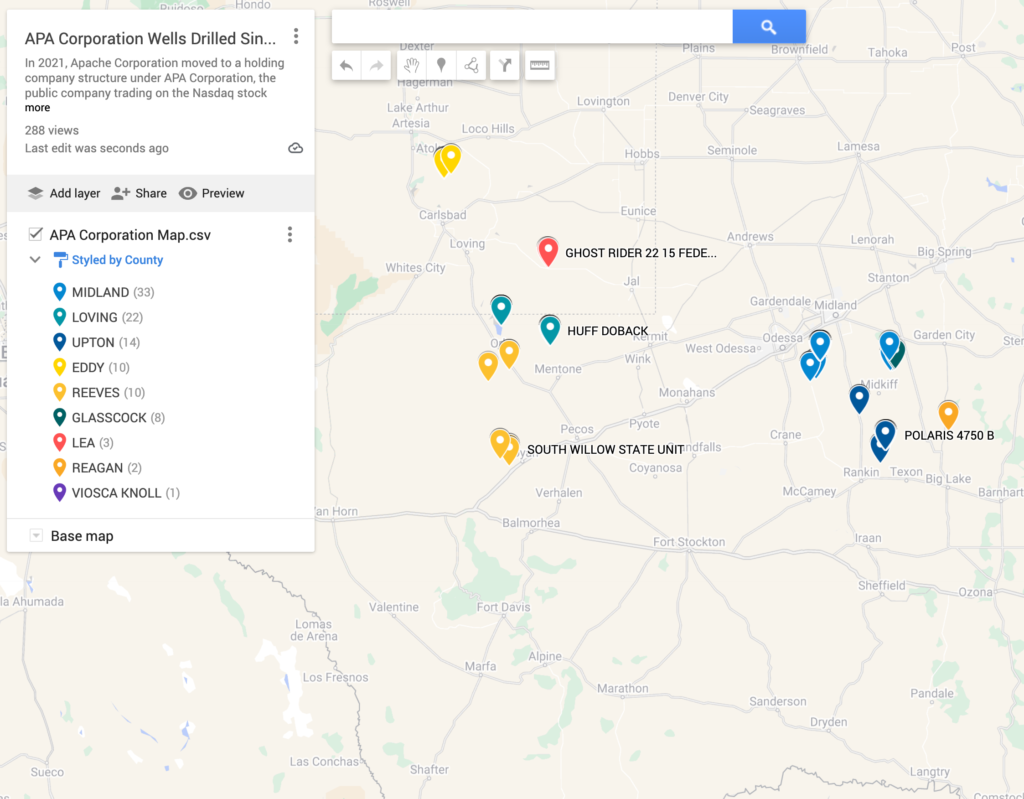Click the orange Reagan marker near Big Lake
1024x799 pixels.
coord(948,415)
